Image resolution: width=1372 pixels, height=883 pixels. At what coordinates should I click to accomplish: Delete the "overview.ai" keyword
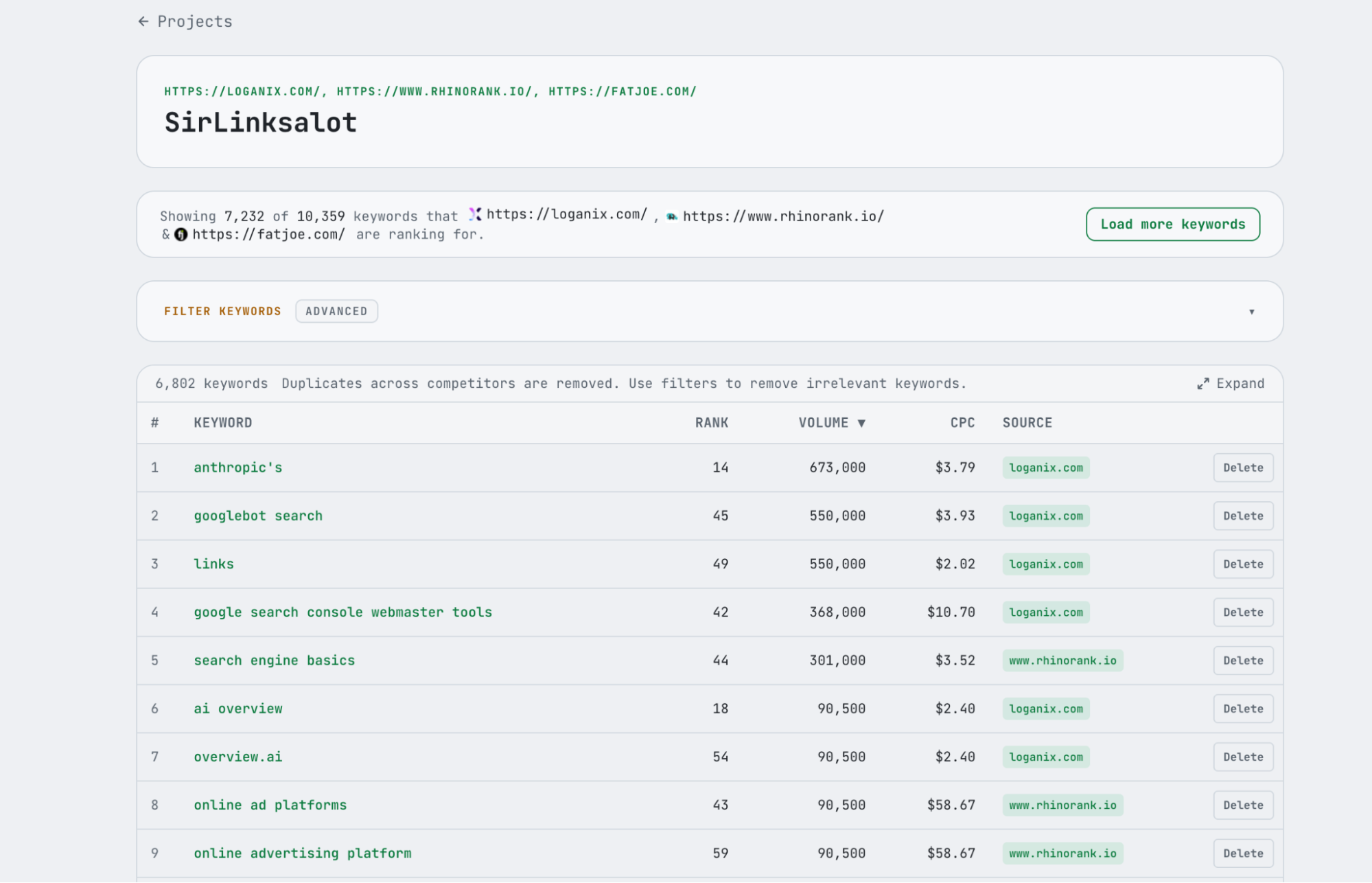click(1242, 757)
